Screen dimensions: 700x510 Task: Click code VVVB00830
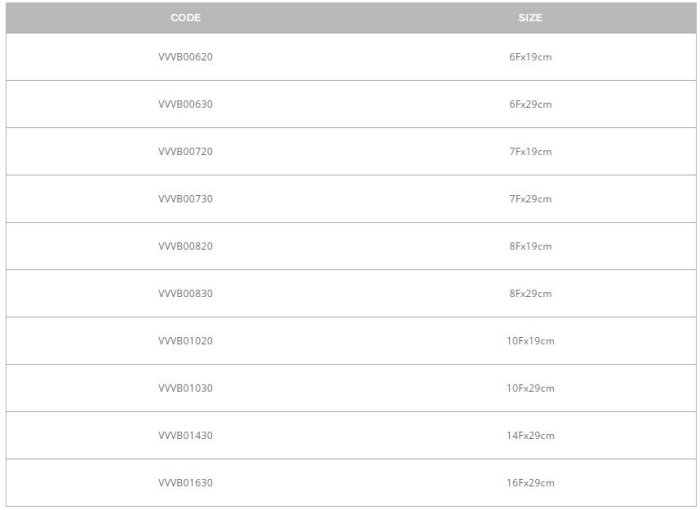point(186,294)
